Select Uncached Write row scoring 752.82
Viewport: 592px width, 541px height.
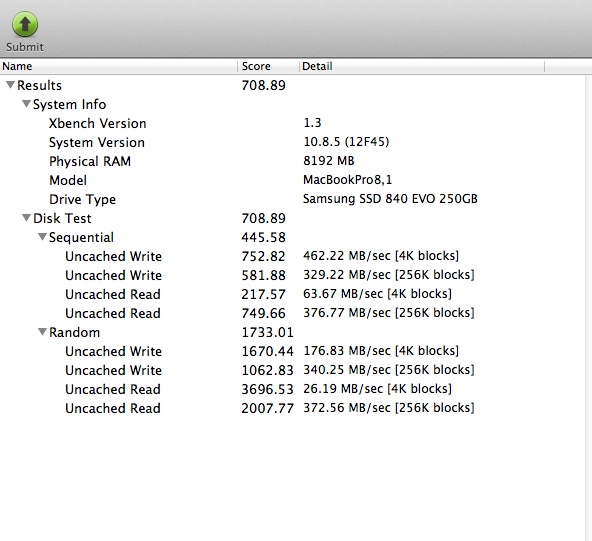tap(293, 256)
